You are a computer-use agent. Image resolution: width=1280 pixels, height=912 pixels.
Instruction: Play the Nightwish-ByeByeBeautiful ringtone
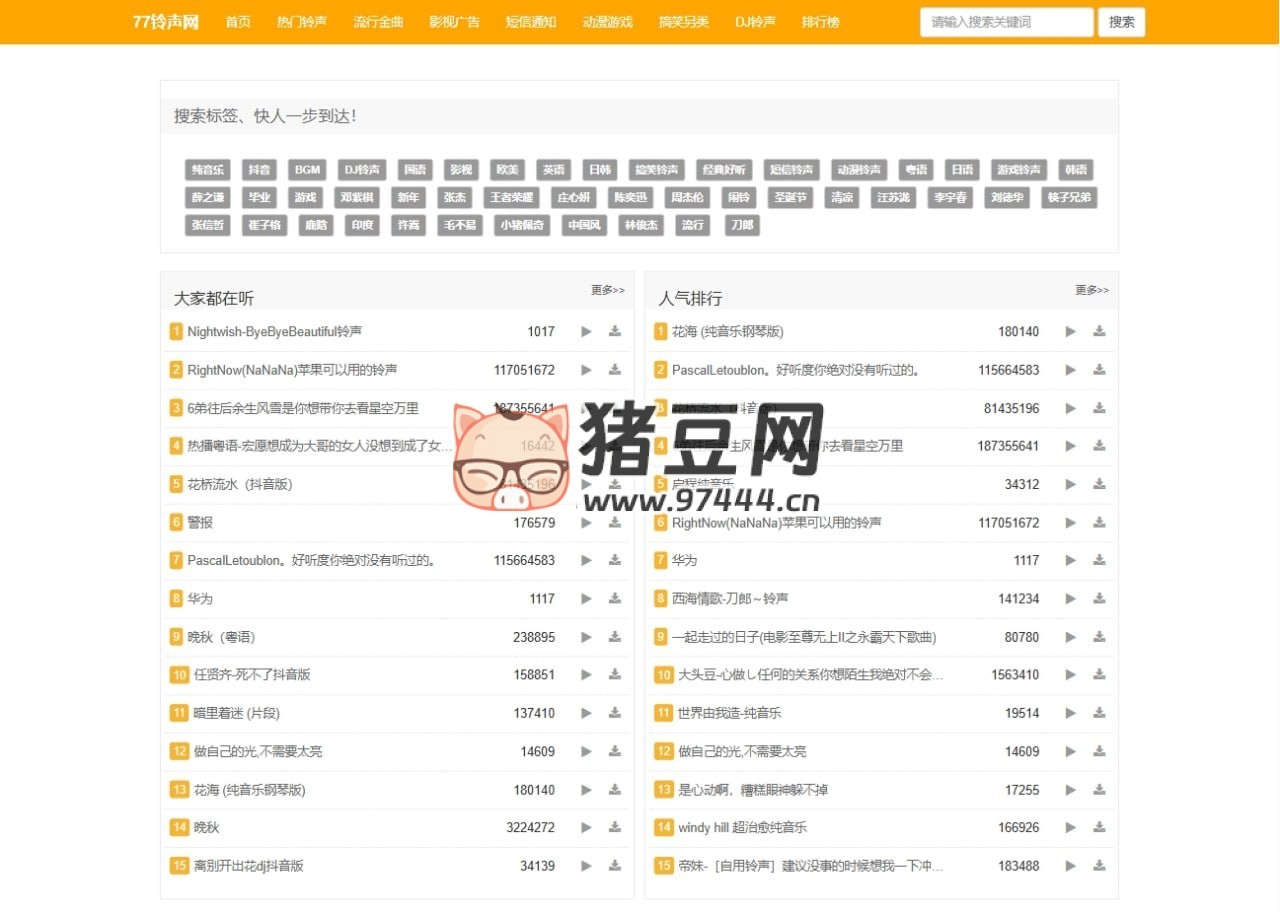586,331
